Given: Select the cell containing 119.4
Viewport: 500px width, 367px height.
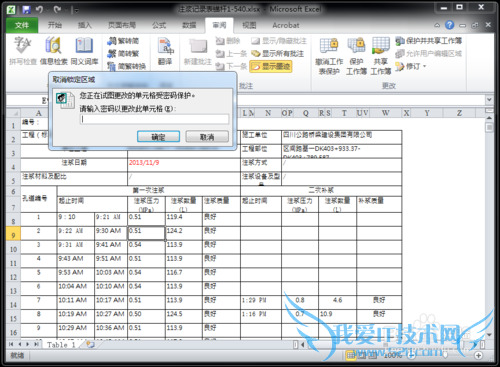Looking at the screenshot, I should click(183, 220).
